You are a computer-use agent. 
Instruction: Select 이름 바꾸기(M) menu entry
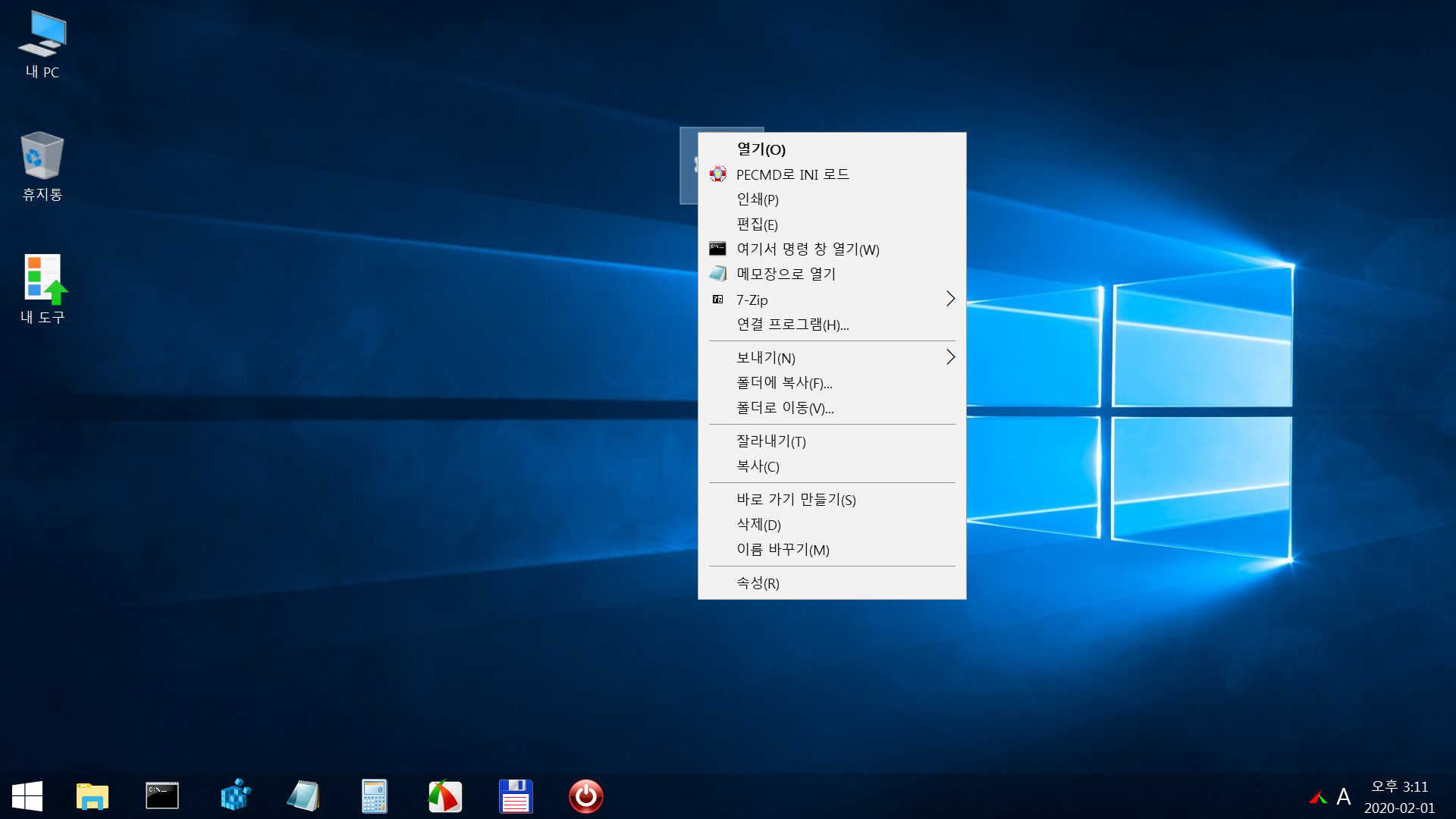point(832,550)
